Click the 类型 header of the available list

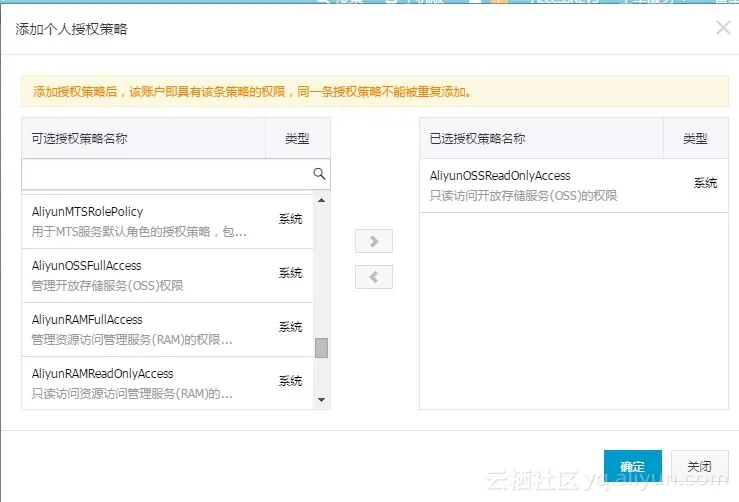(297, 139)
